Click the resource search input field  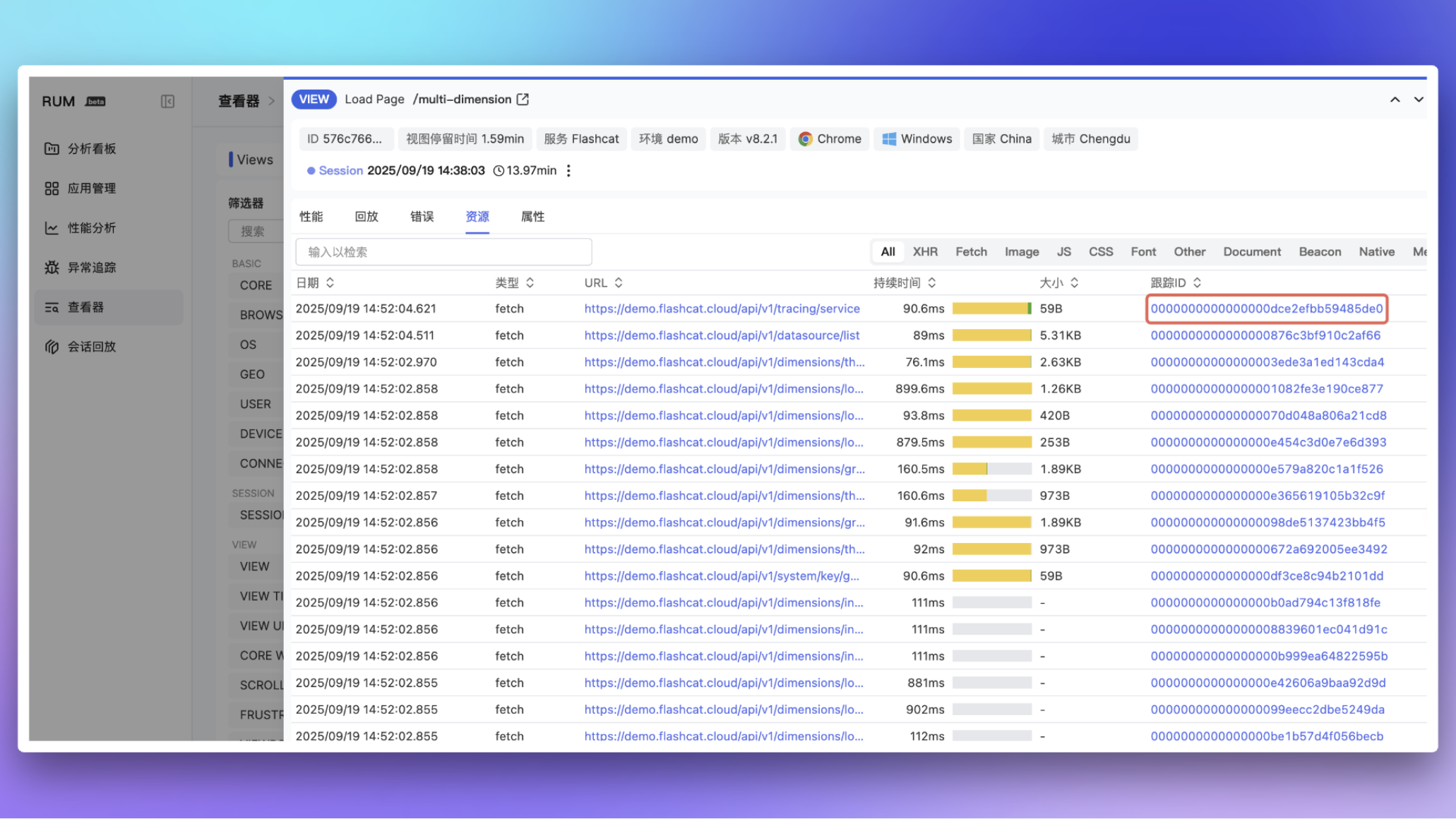[443, 252]
